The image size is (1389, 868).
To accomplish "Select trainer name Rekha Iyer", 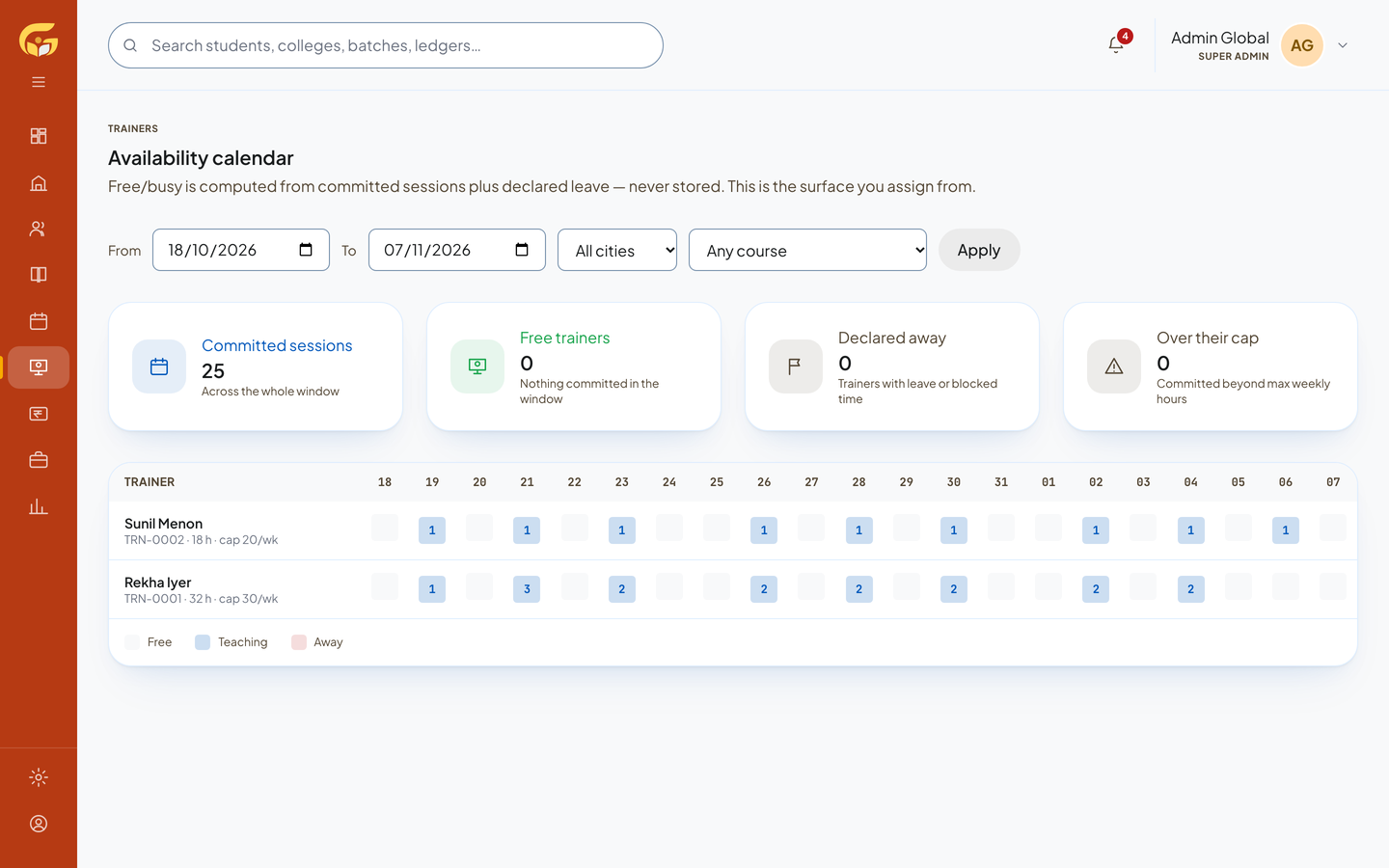I will coord(158,583).
